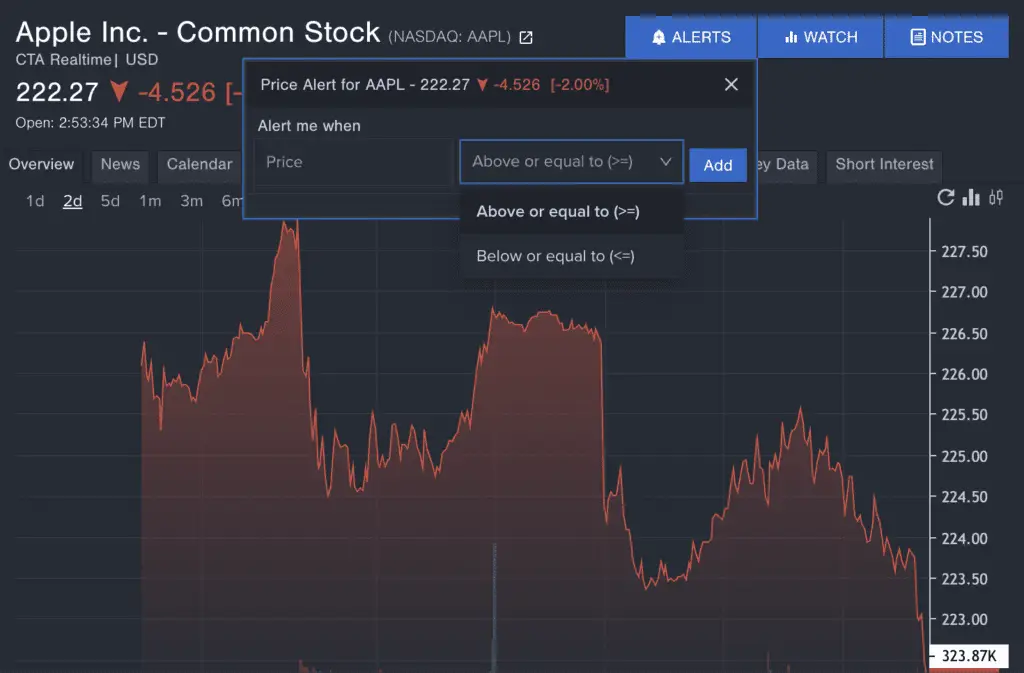Select the 3m chart range
This screenshot has height=673, width=1024.
point(191,201)
